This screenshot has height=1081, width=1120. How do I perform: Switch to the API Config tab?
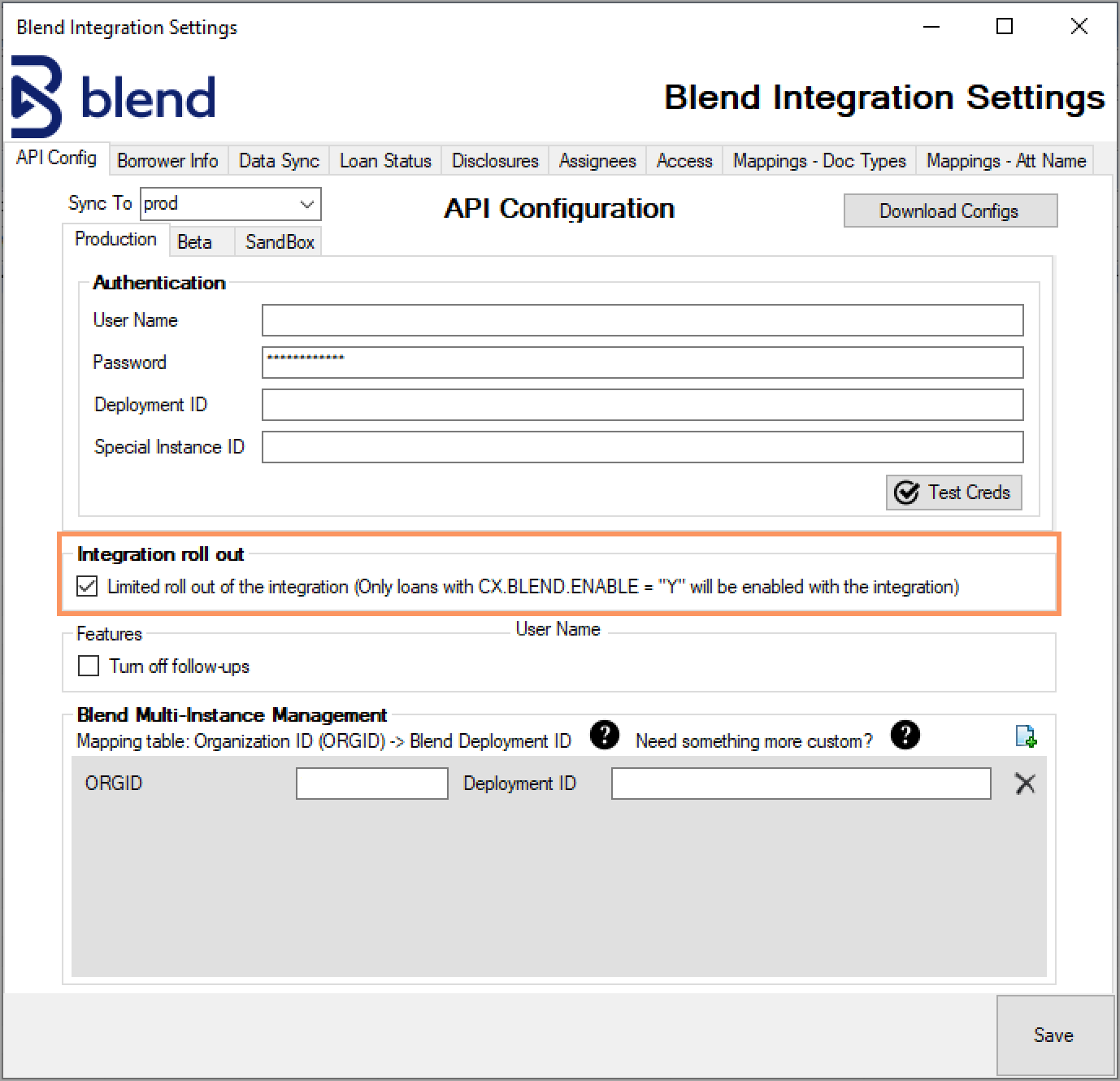tap(56, 158)
